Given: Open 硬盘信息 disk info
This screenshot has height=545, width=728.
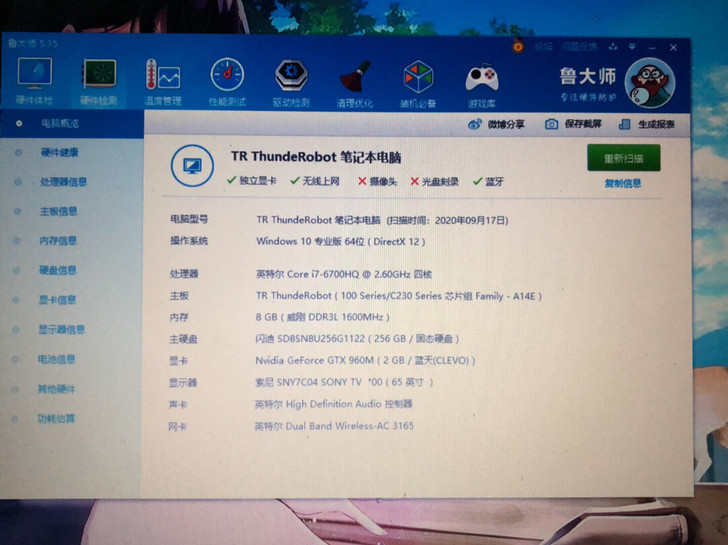Looking at the screenshot, I should coord(58,270).
